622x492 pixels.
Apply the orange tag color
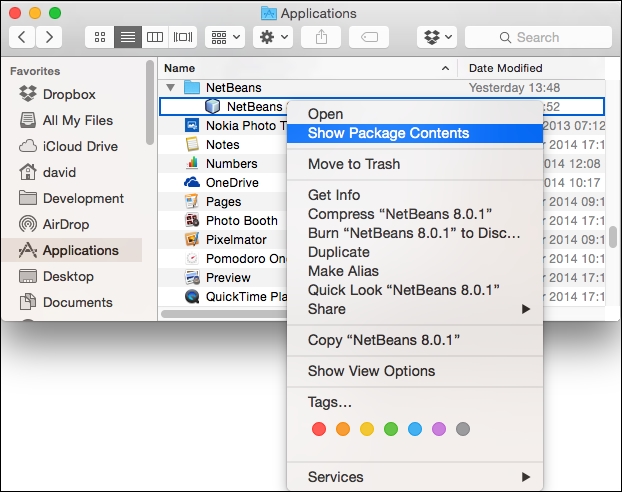(343, 429)
